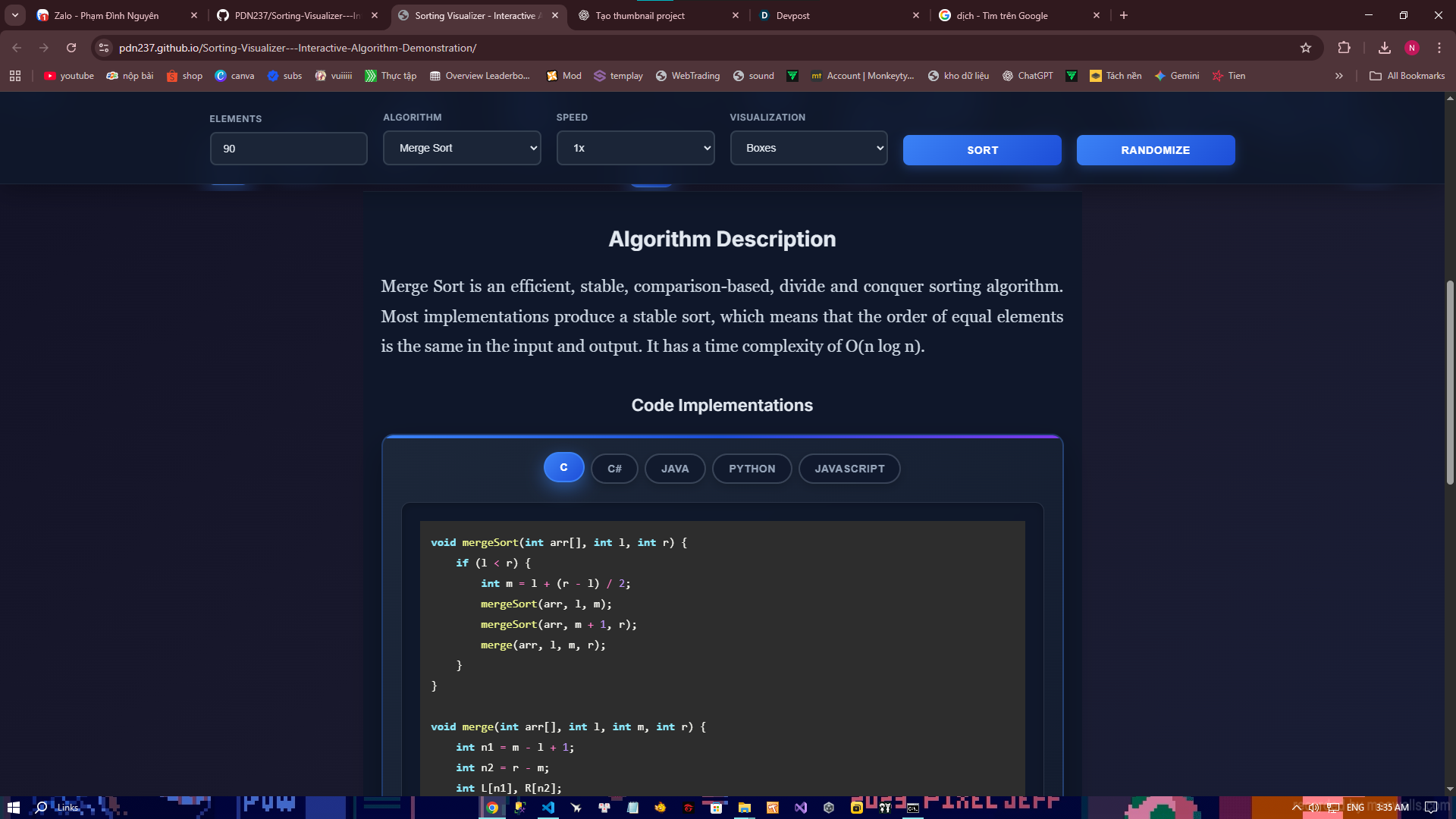Open the Chrome three-dot menu
Image resolution: width=1456 pixels, height=819 pixels.
1439,48
